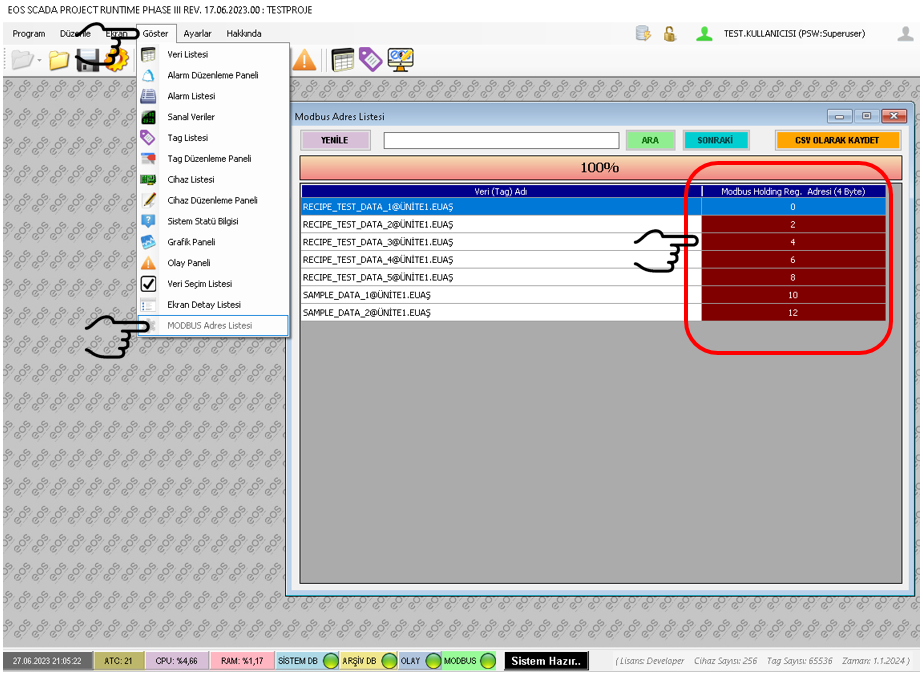Click the orange warning triangle toolbar icon
Screen dimensions: 923x677
[304, 60]
